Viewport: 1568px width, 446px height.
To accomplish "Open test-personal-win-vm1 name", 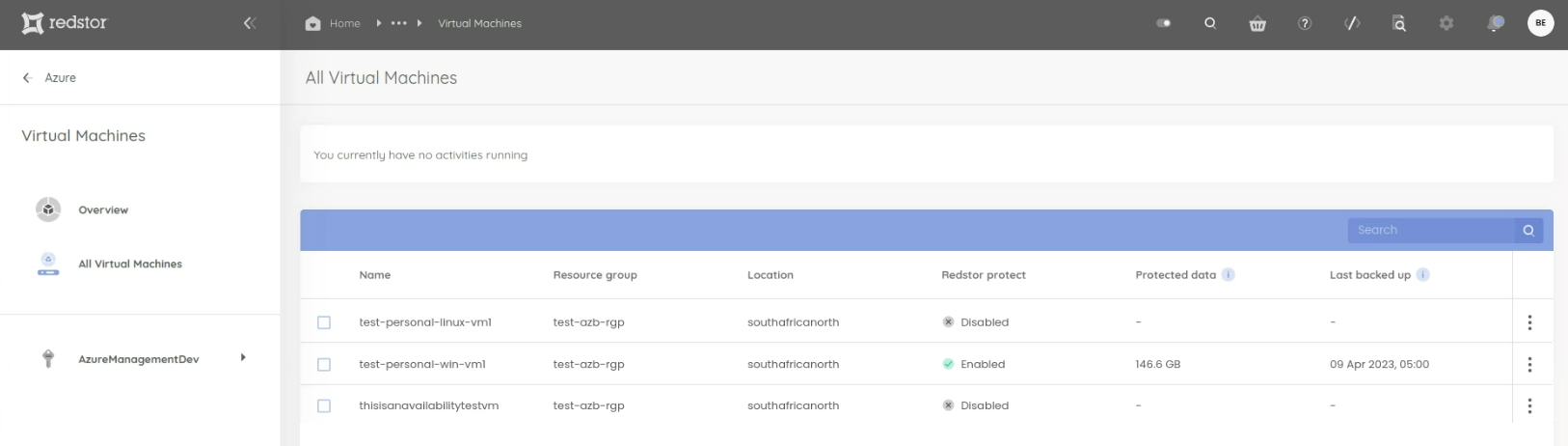I will 422,364.
